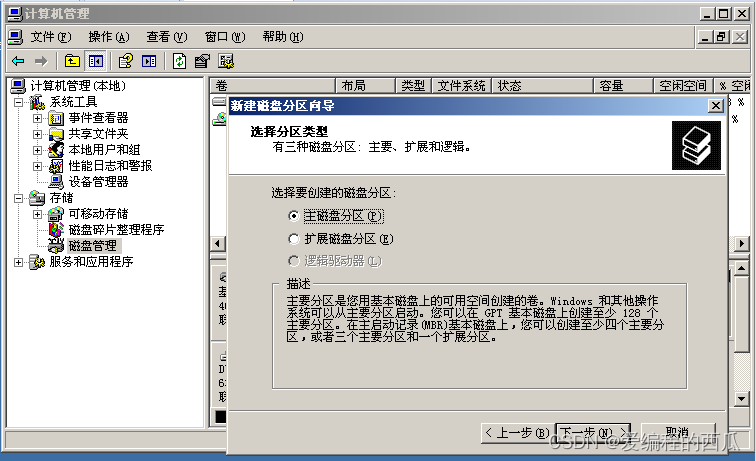Click the Refresh toolbar icon
Viewport: 756px width, 461px height.
coord(179,61)
